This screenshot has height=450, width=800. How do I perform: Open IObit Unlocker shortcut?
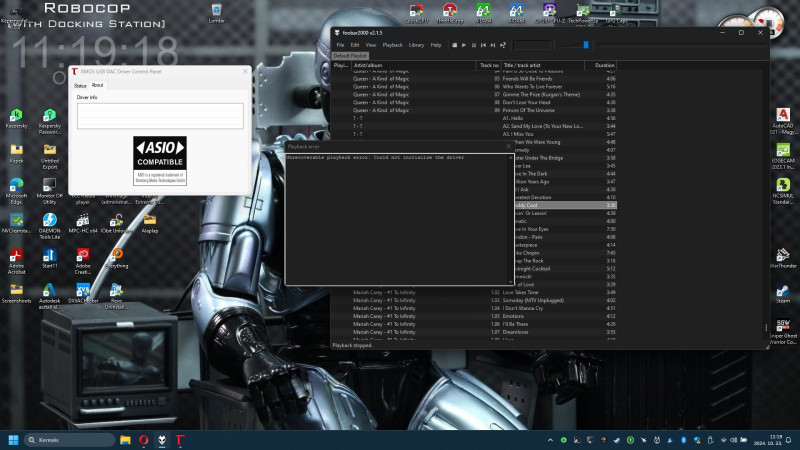point(116,223)
